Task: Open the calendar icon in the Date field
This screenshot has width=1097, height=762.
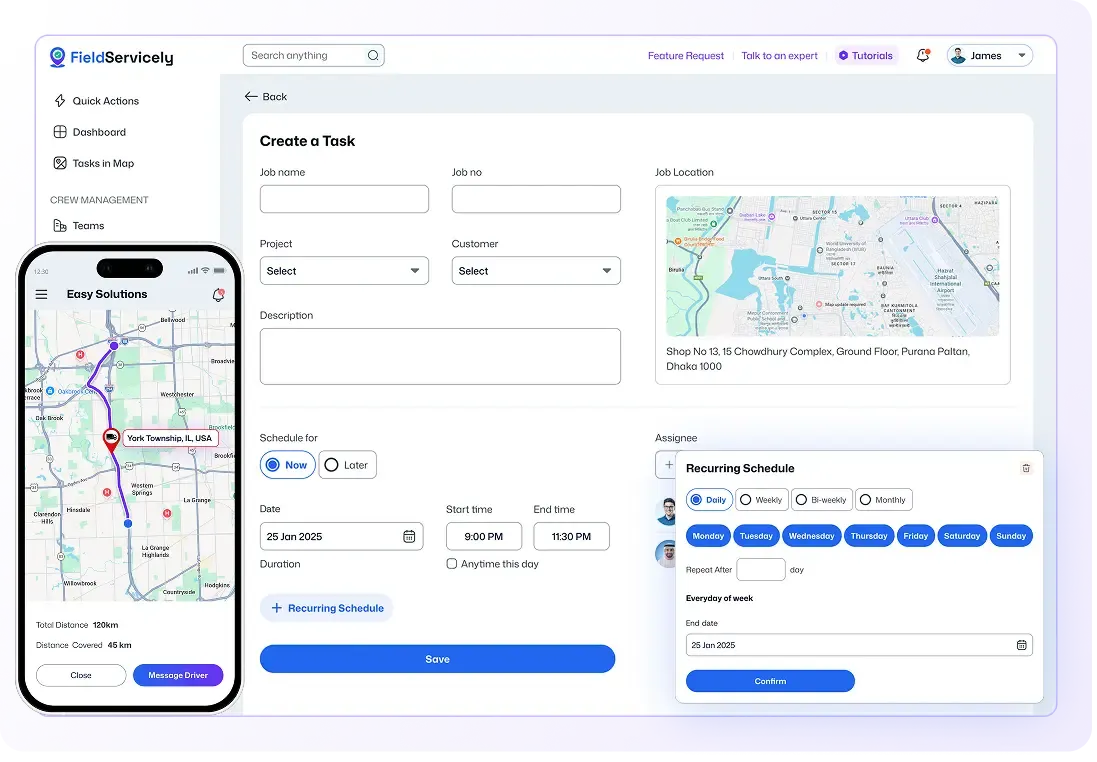Action: click(410, 536)
